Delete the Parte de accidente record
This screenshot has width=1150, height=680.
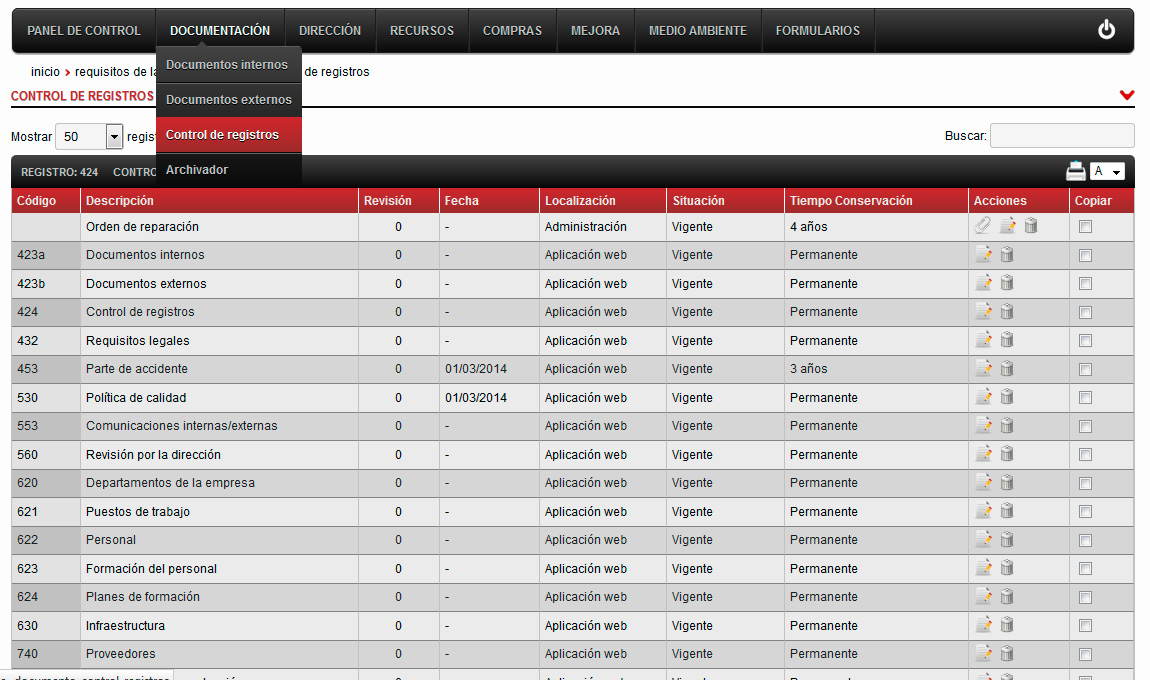(x=1007, y=368)
